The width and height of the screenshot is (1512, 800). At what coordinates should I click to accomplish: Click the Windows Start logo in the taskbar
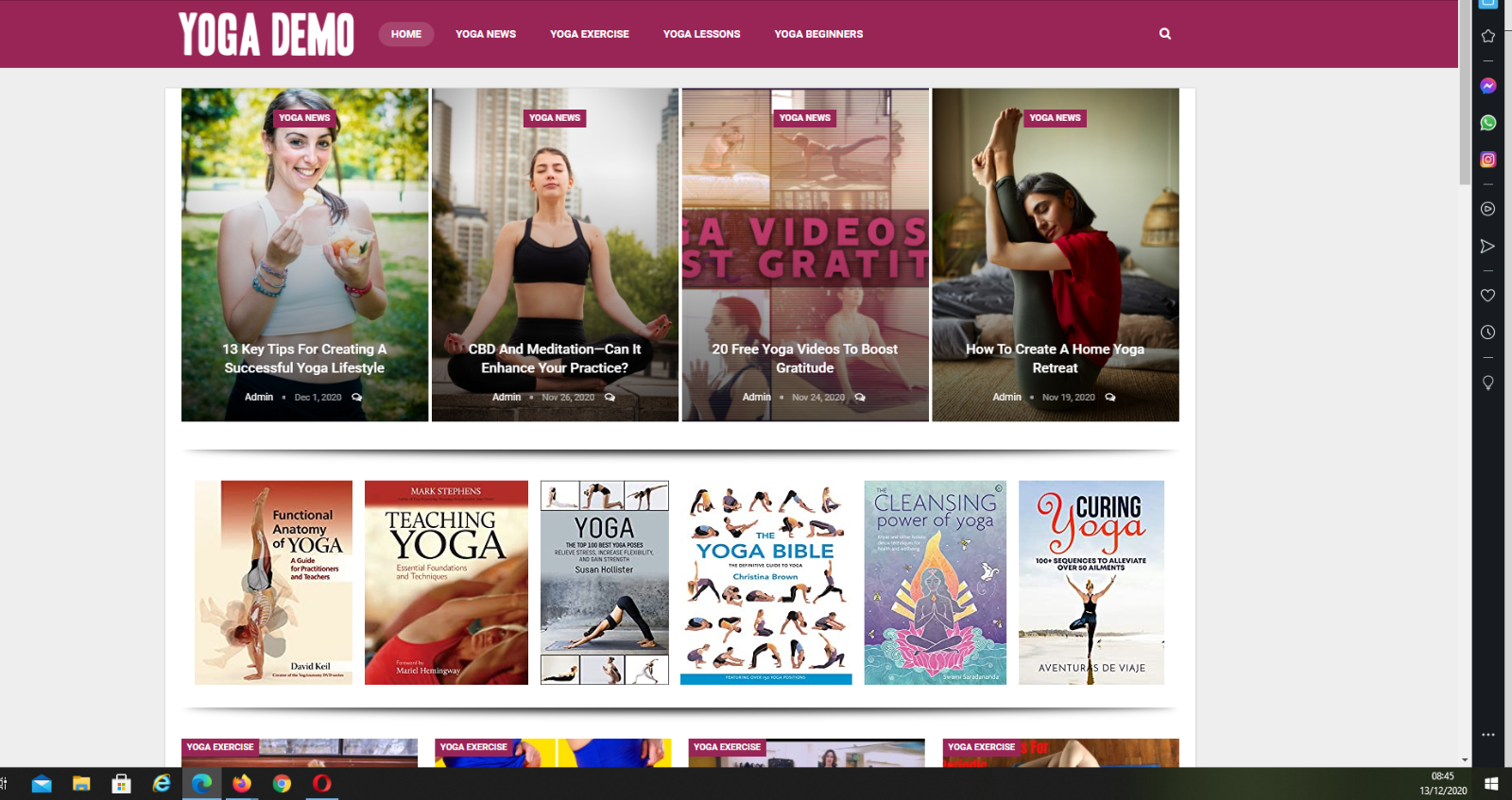(x=1492, y=784)
